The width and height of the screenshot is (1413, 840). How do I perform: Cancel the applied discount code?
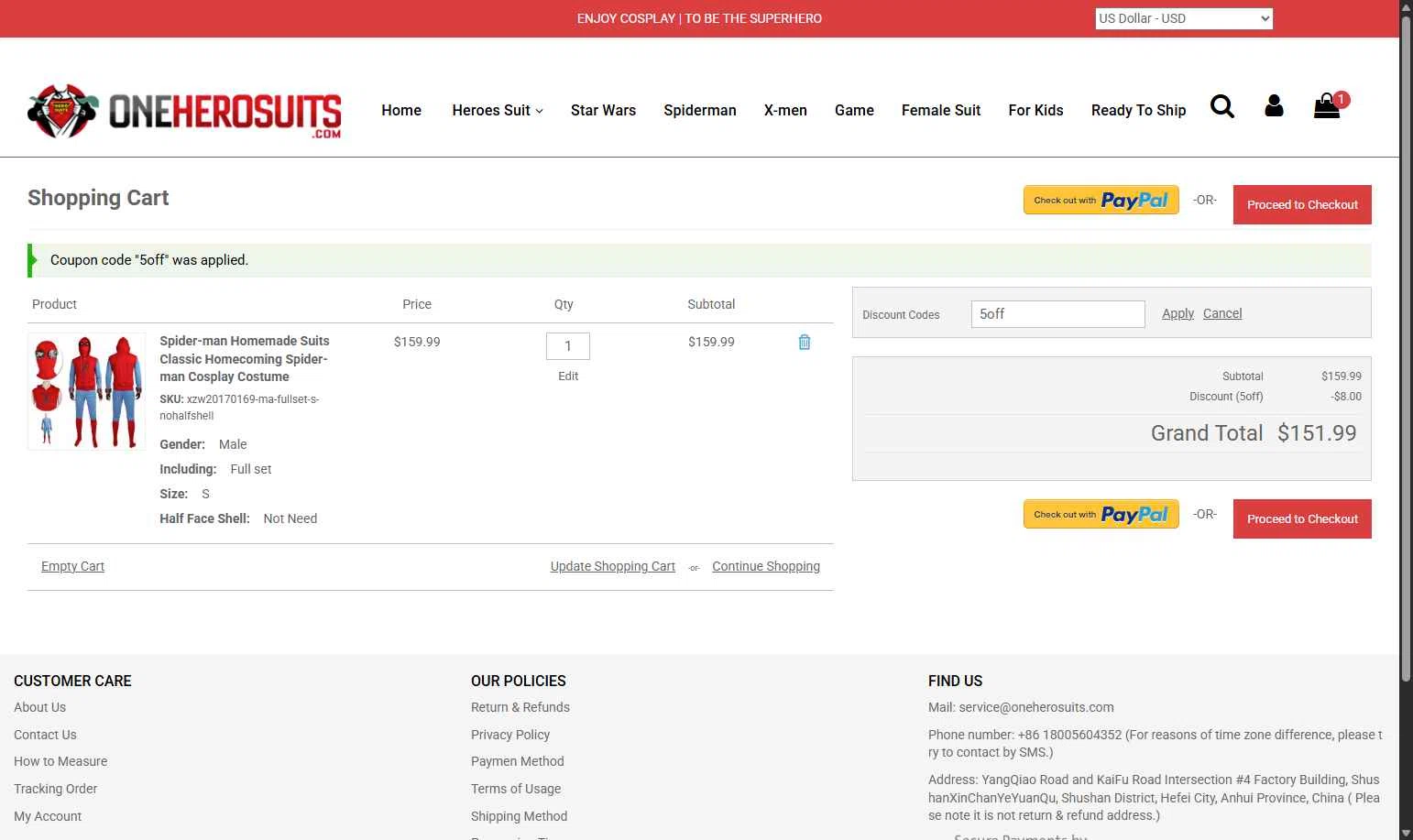click(1222, 313)
